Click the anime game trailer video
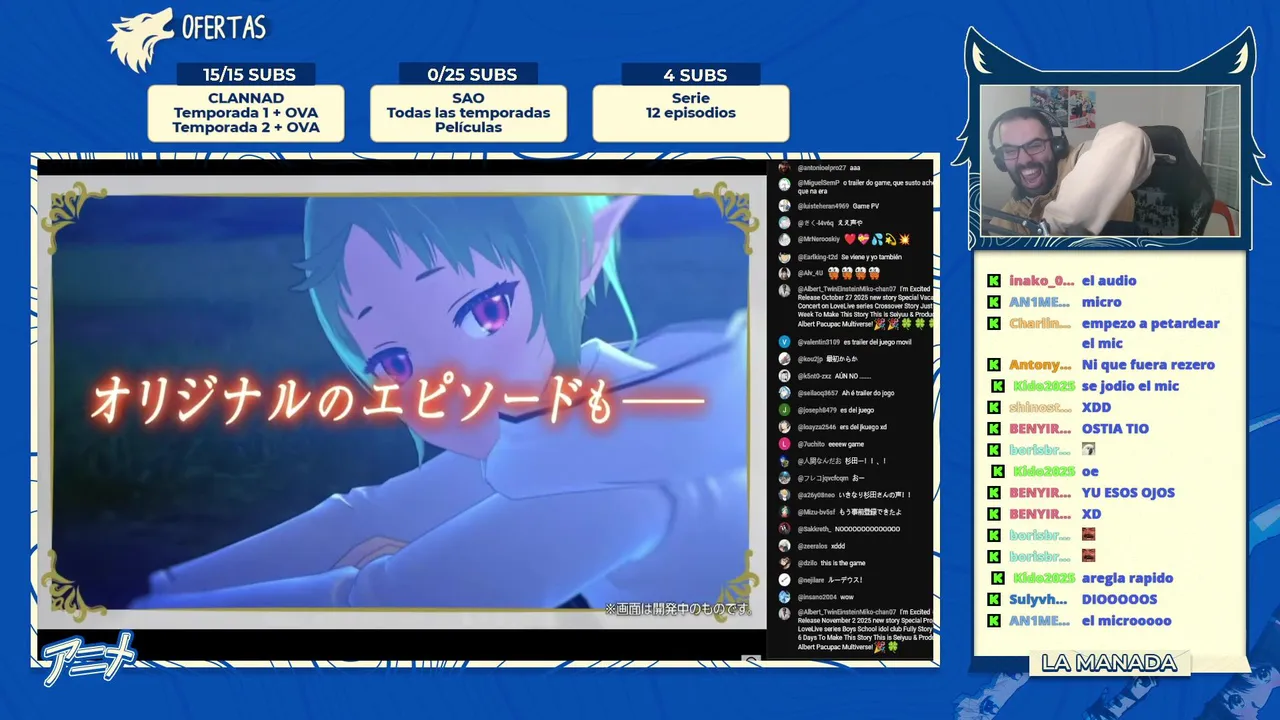Image resolution: width=1280 pixels, height=720 pixels. coord(400,400)
